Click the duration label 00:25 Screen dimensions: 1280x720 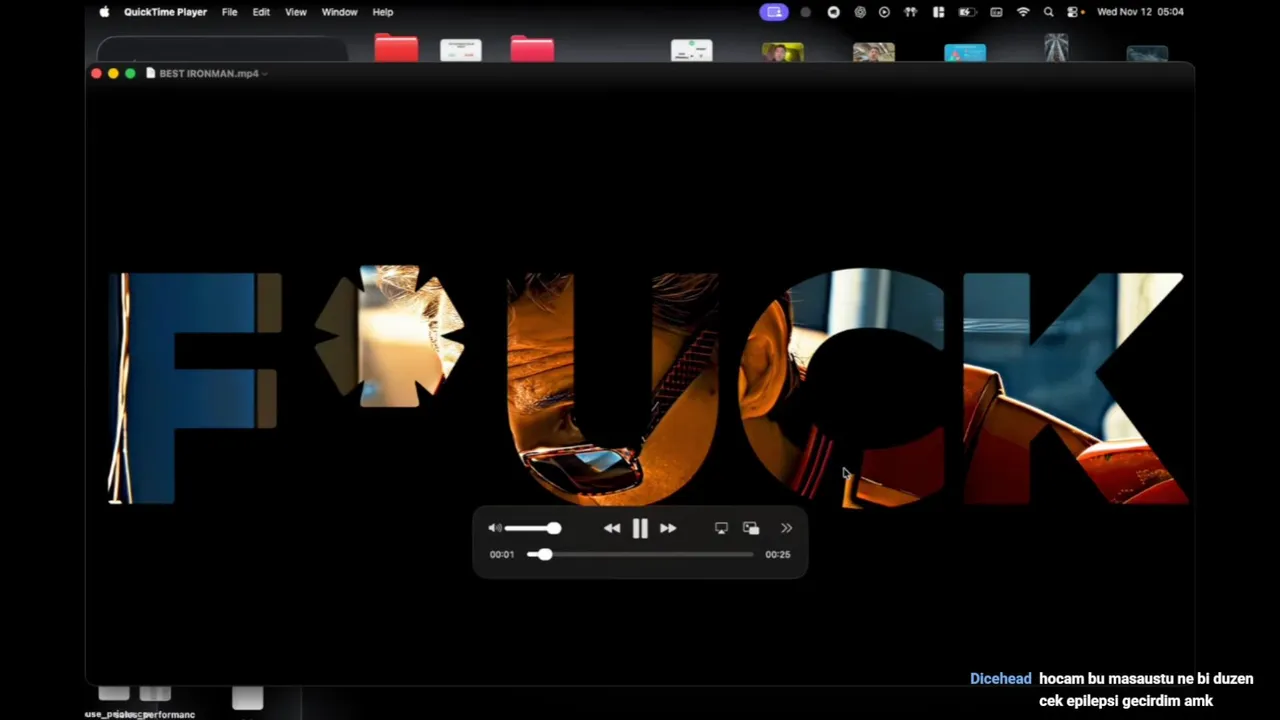coord(778,554)
